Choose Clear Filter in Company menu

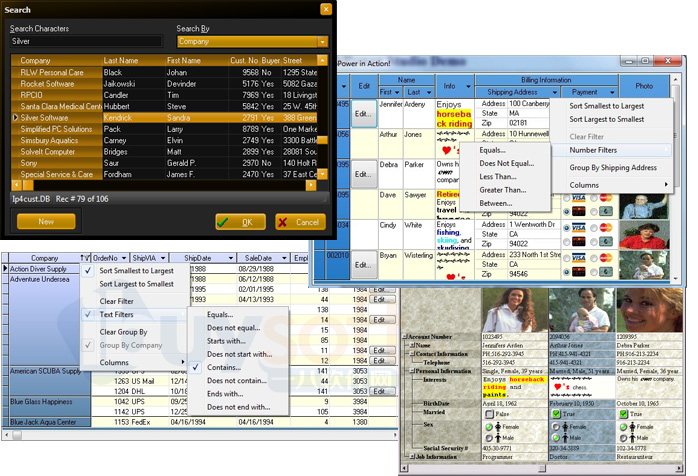(135, 301)
